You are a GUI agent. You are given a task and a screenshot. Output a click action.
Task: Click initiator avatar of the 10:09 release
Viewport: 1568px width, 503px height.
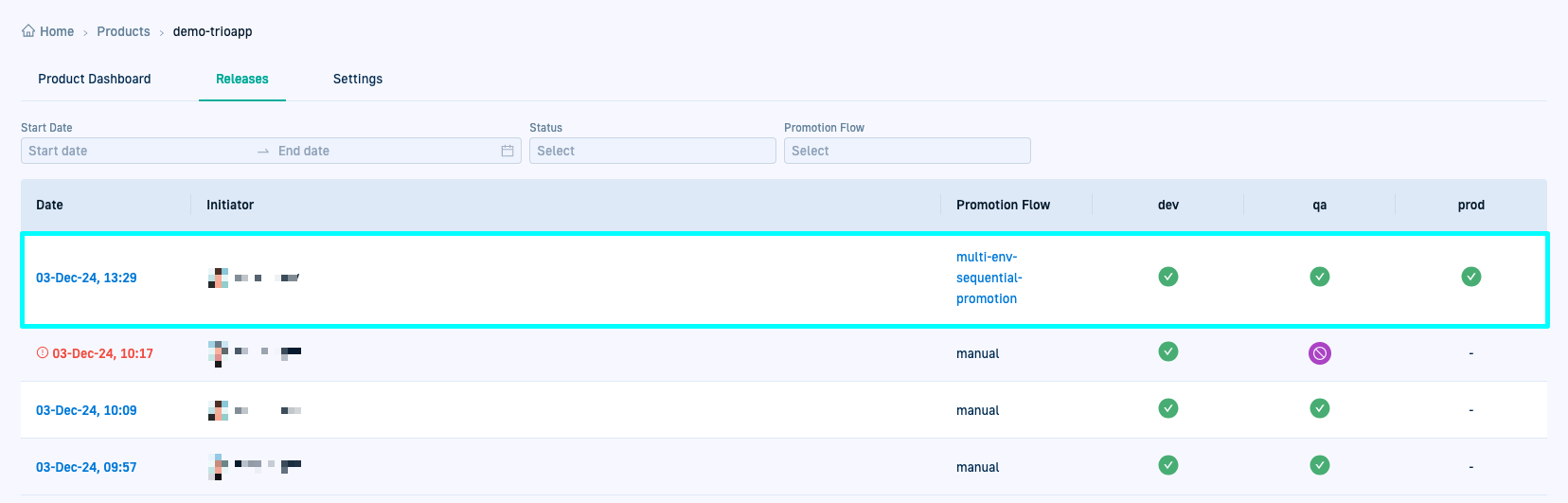tap(218, 410)
